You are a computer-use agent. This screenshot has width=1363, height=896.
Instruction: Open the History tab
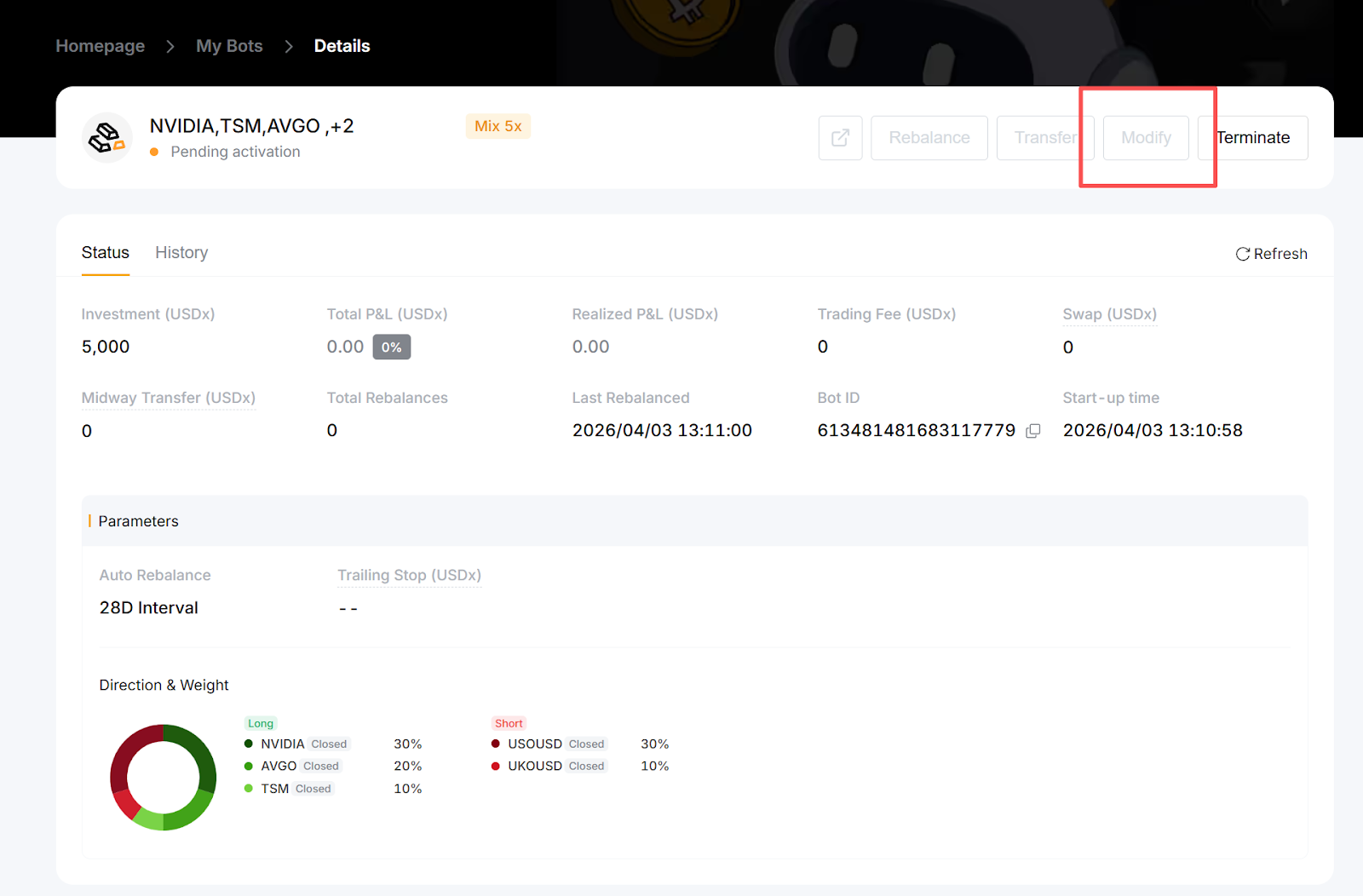(181, 253)
